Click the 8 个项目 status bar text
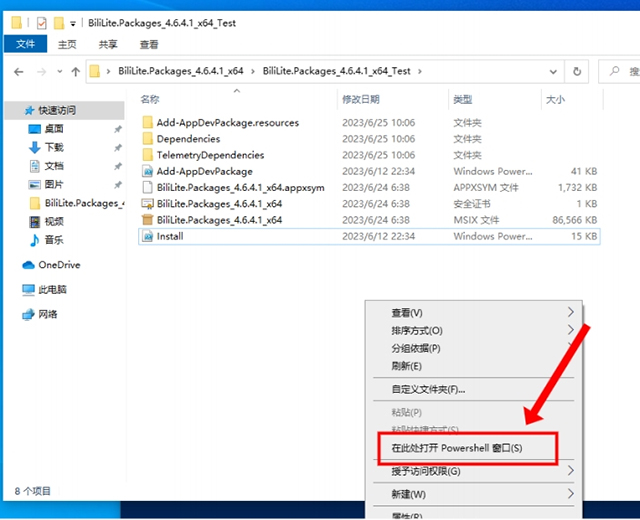This screenshot has height=520, width=640. 33,491
